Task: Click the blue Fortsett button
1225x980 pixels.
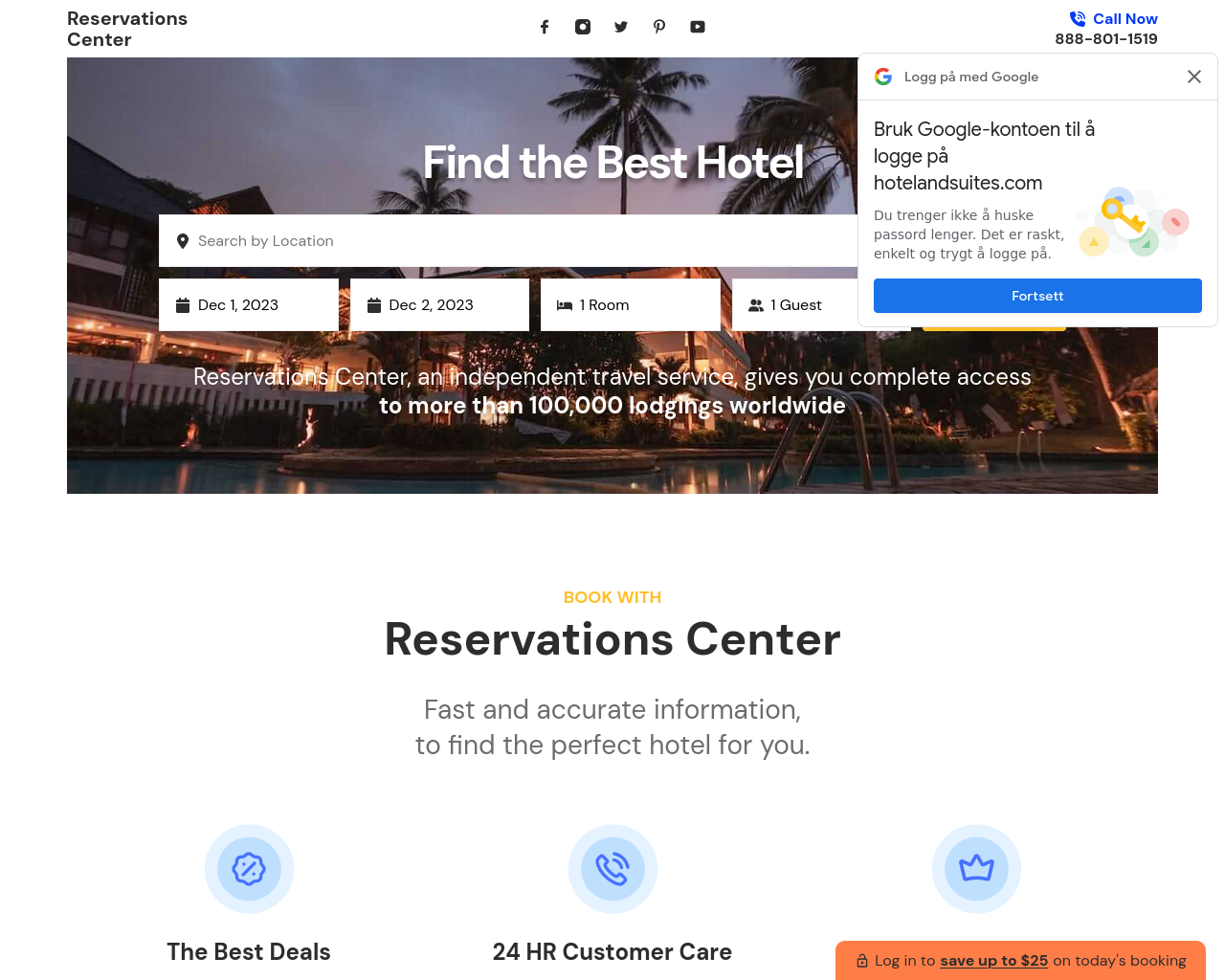Action: [1037, 296]
